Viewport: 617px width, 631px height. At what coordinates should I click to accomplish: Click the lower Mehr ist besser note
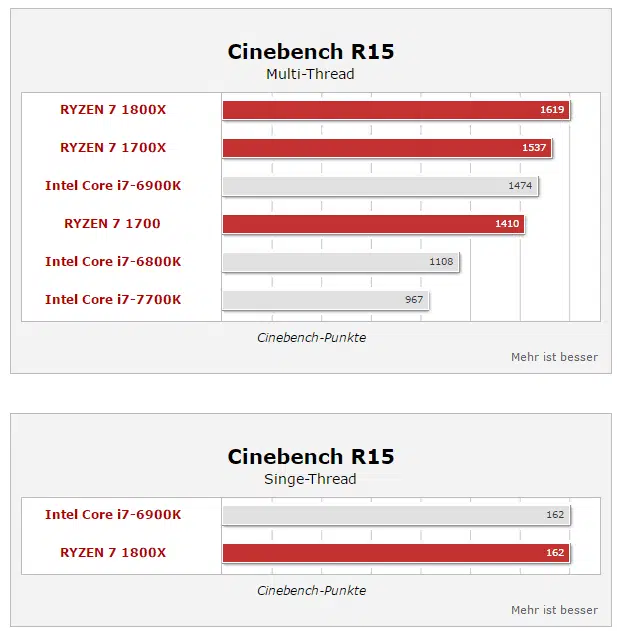click(554, 610)
